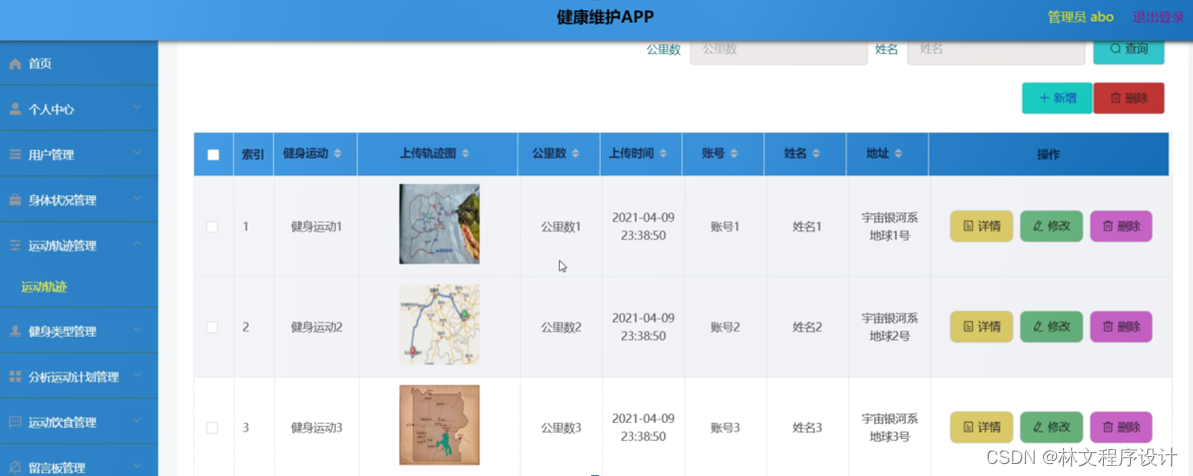Click the home icon beside 首页

pos(15,64)
